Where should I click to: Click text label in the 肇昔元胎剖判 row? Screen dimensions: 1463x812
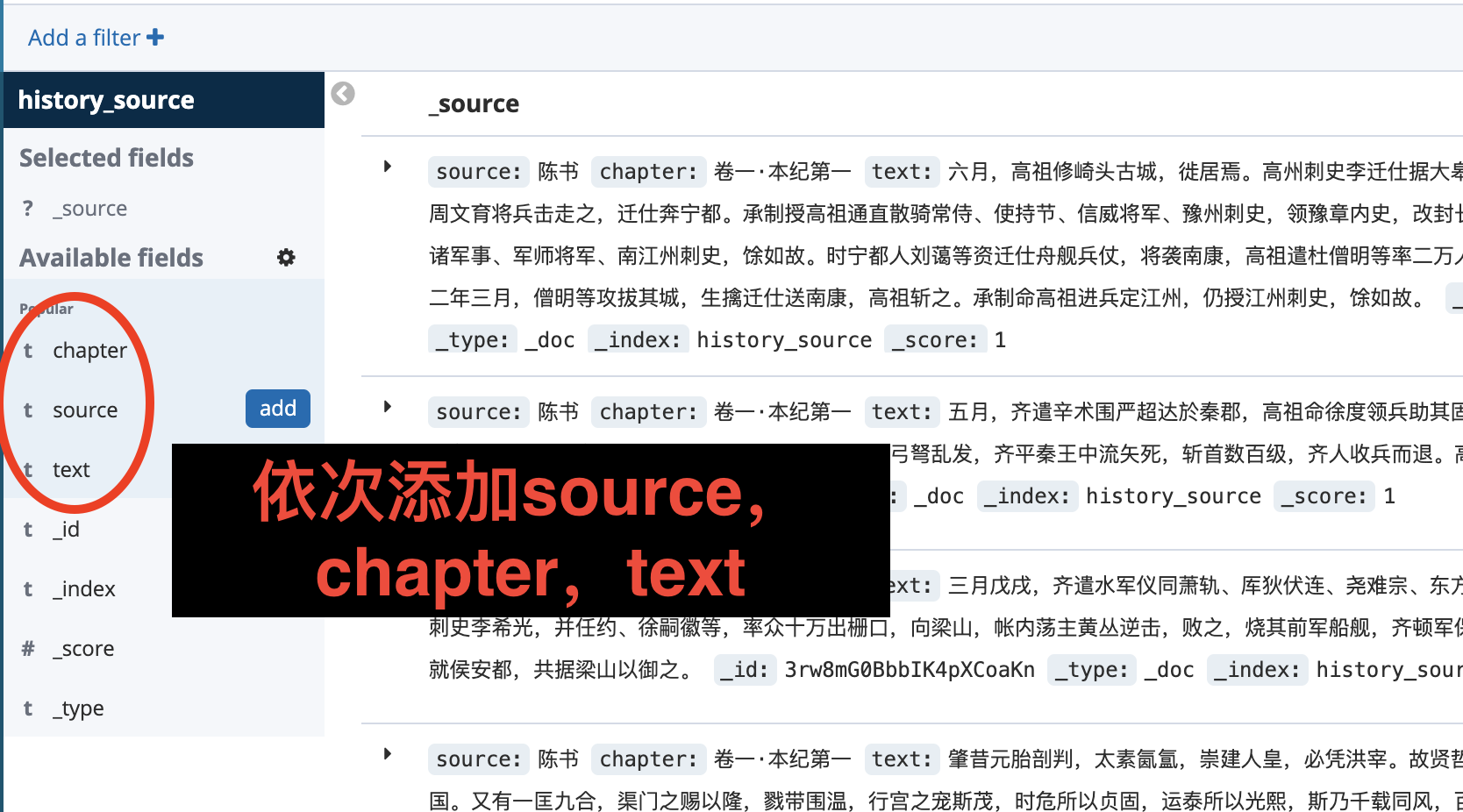902,759
